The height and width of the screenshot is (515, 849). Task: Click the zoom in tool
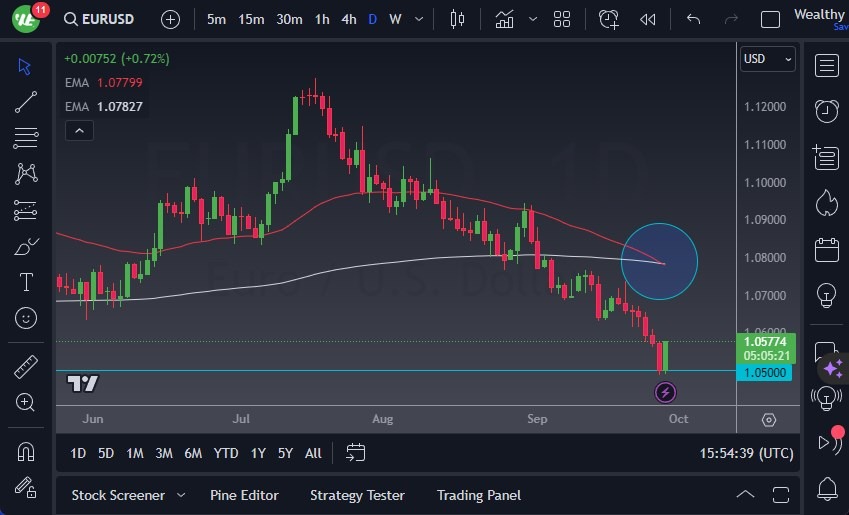click(x=26, y=402)
